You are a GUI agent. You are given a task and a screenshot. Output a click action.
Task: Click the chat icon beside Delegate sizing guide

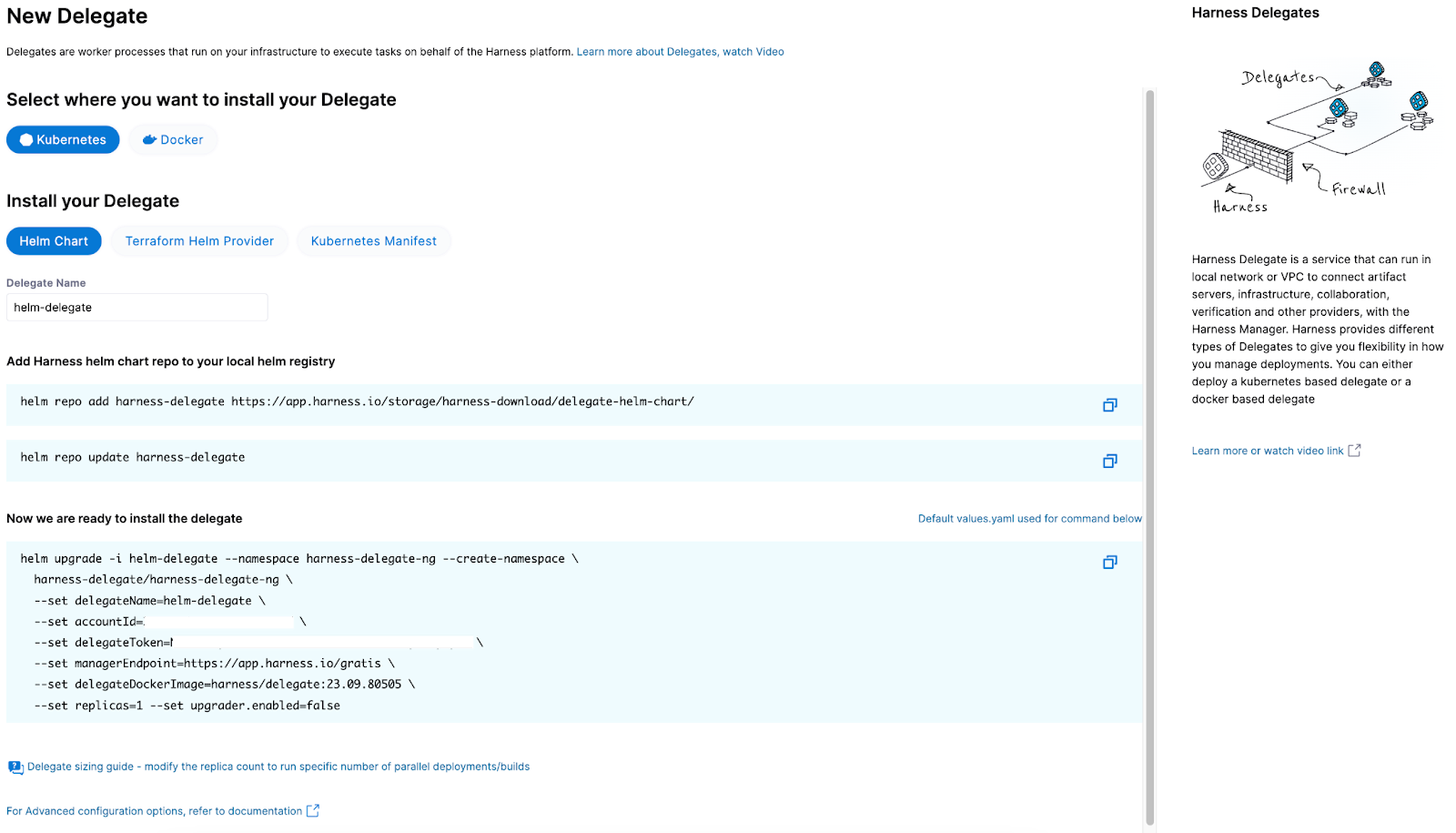pos(15,767)
